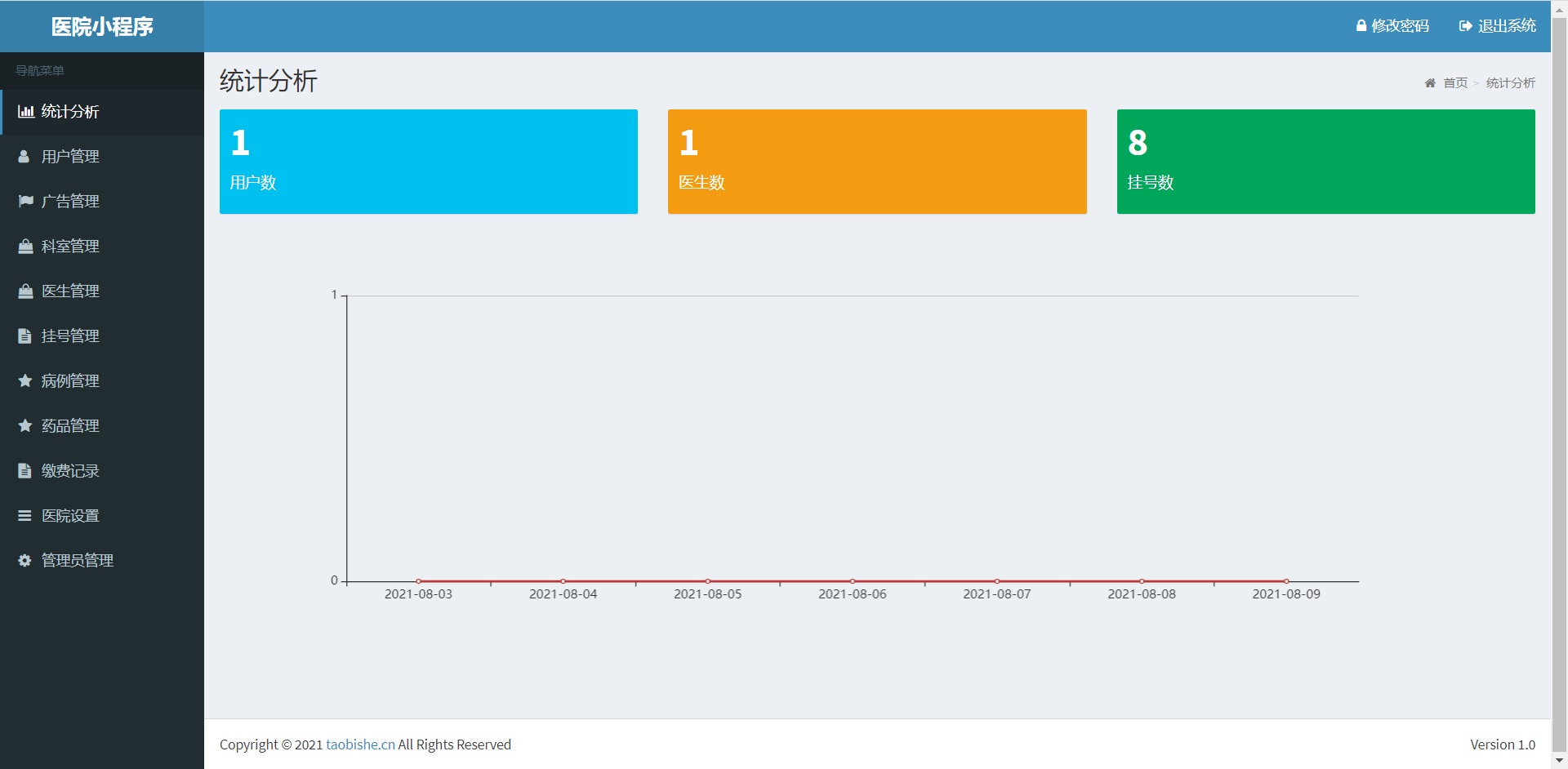This screenshot has width=1568, height=769.
Task: Open taobishe.cn footer link
Action: (360, 745)
